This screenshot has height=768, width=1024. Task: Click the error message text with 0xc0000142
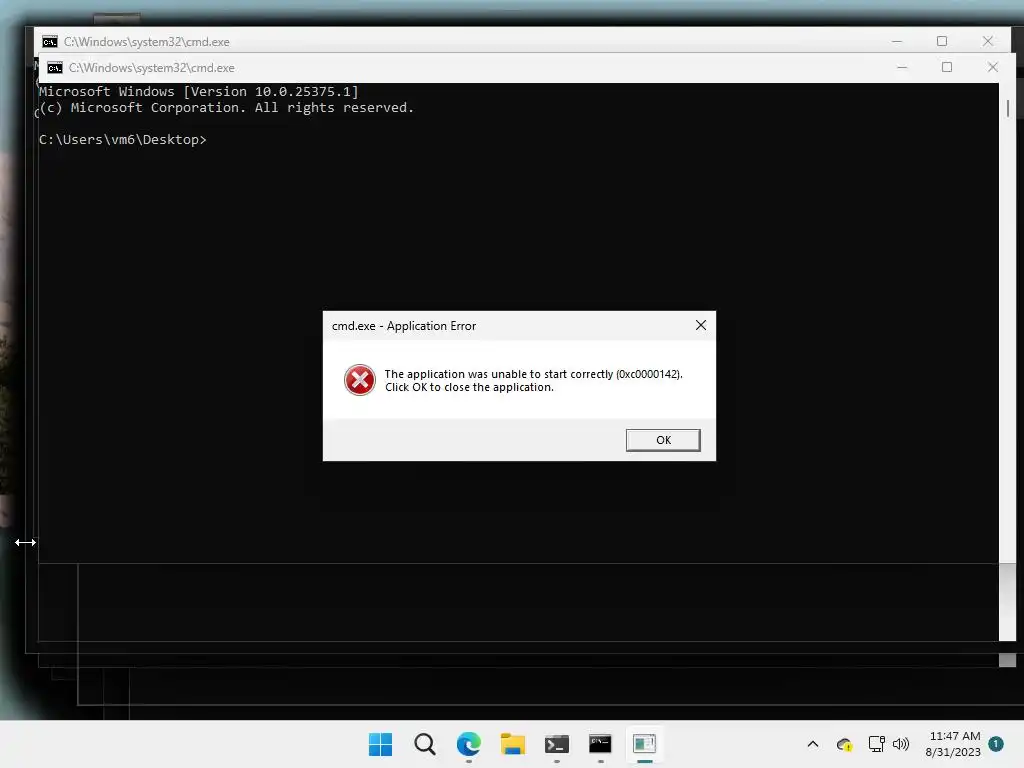point(533,381)
